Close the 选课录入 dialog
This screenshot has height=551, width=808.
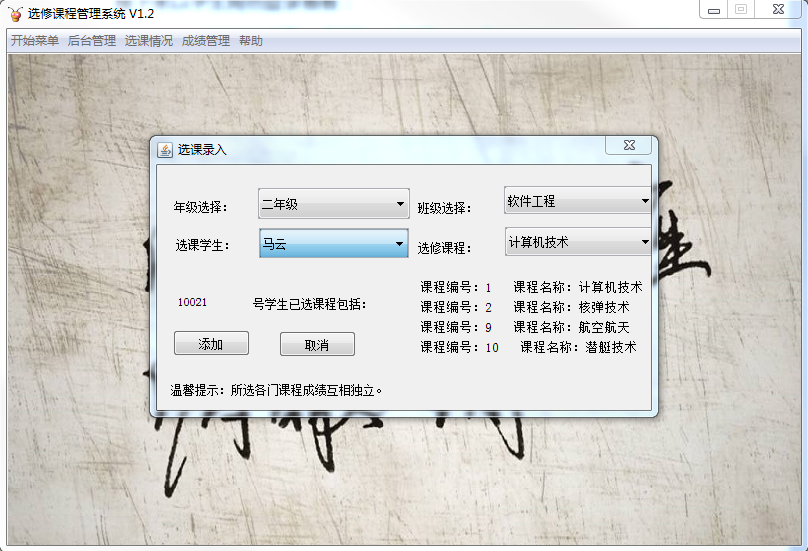point(629,145)
